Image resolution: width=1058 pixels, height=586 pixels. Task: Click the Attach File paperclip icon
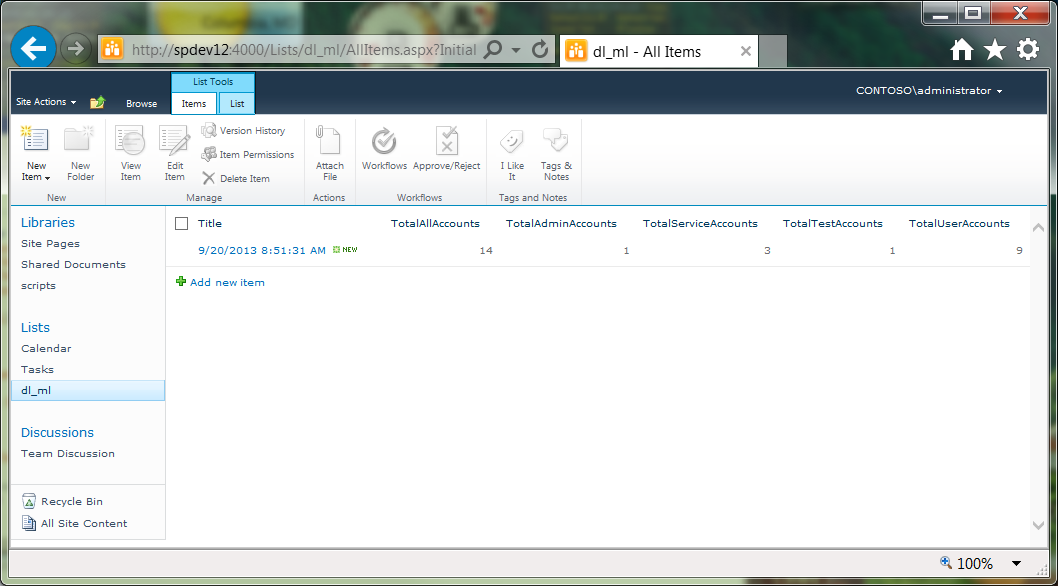tap(329, 140)
